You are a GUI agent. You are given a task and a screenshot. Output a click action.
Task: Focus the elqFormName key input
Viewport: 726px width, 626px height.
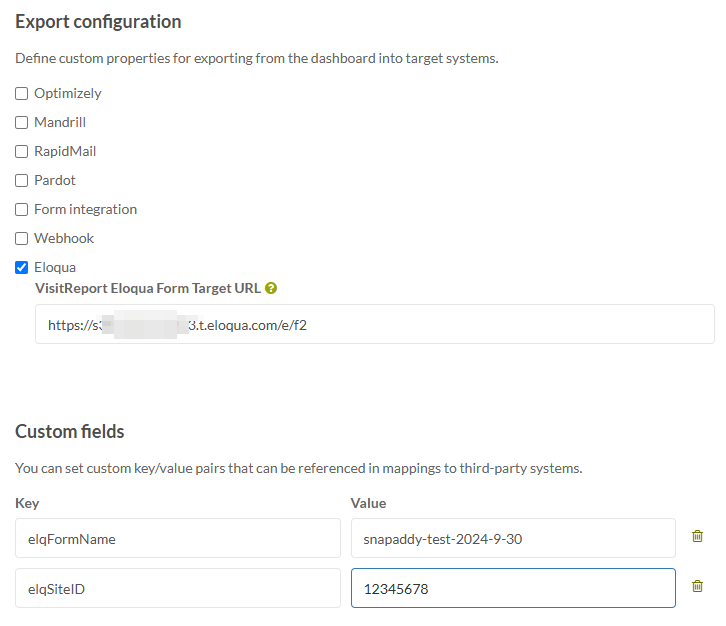pos(178,538)
